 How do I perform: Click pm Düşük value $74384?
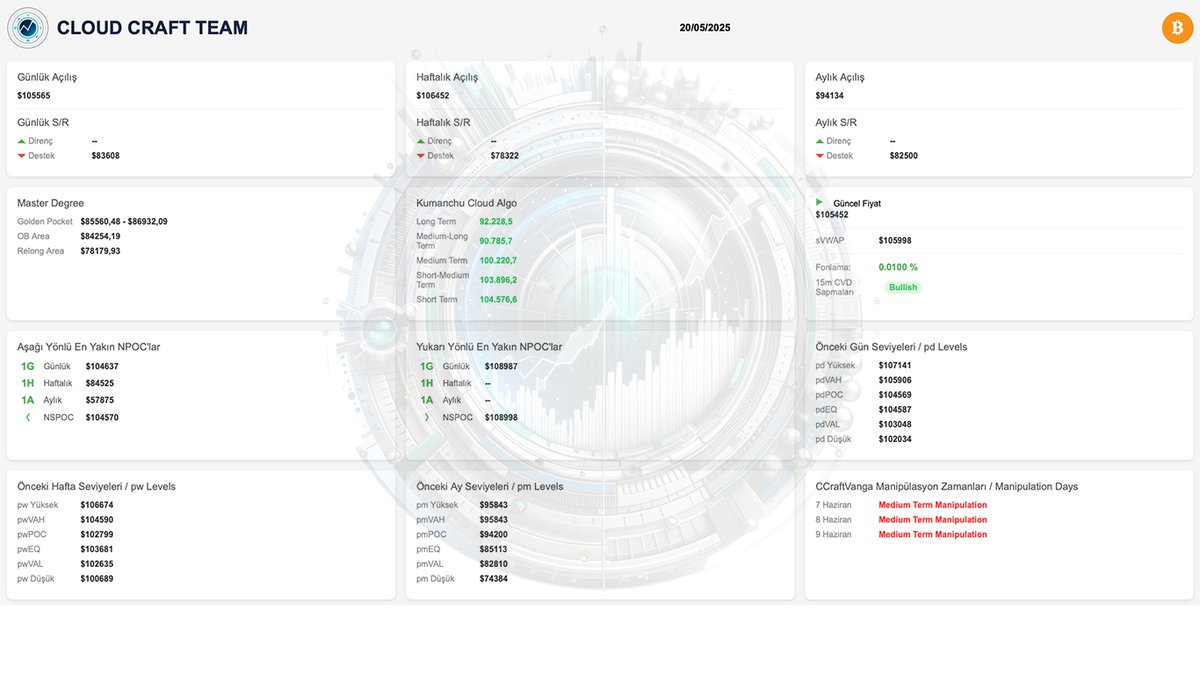493,579
